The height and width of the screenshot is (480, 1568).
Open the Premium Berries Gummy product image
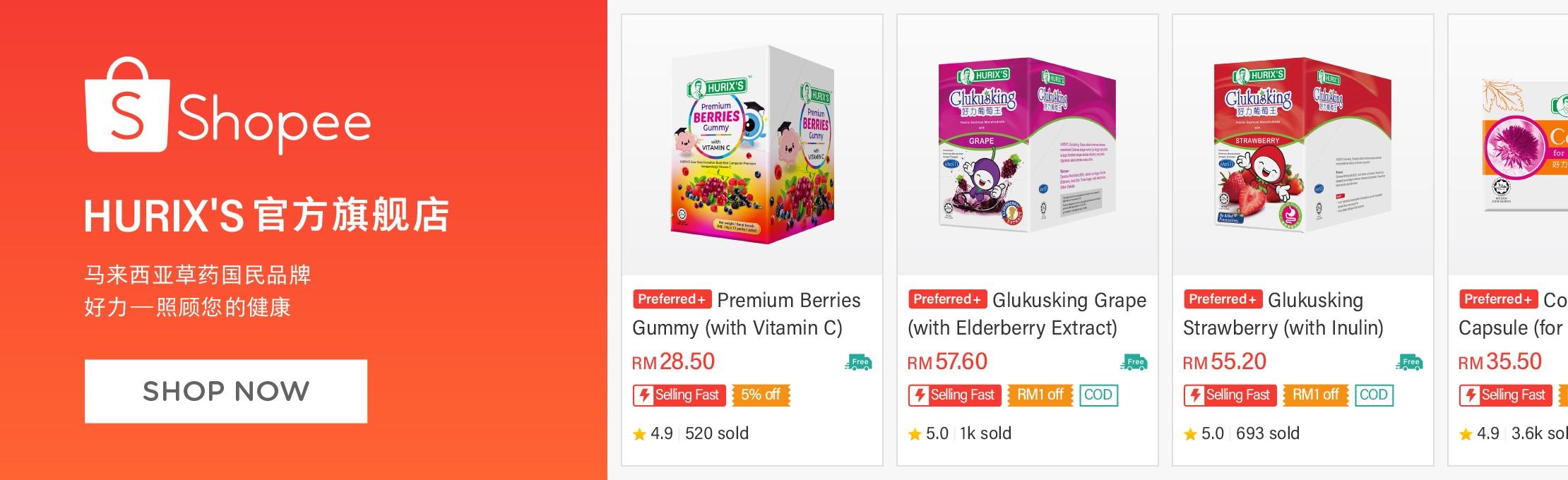click(752, 145)
